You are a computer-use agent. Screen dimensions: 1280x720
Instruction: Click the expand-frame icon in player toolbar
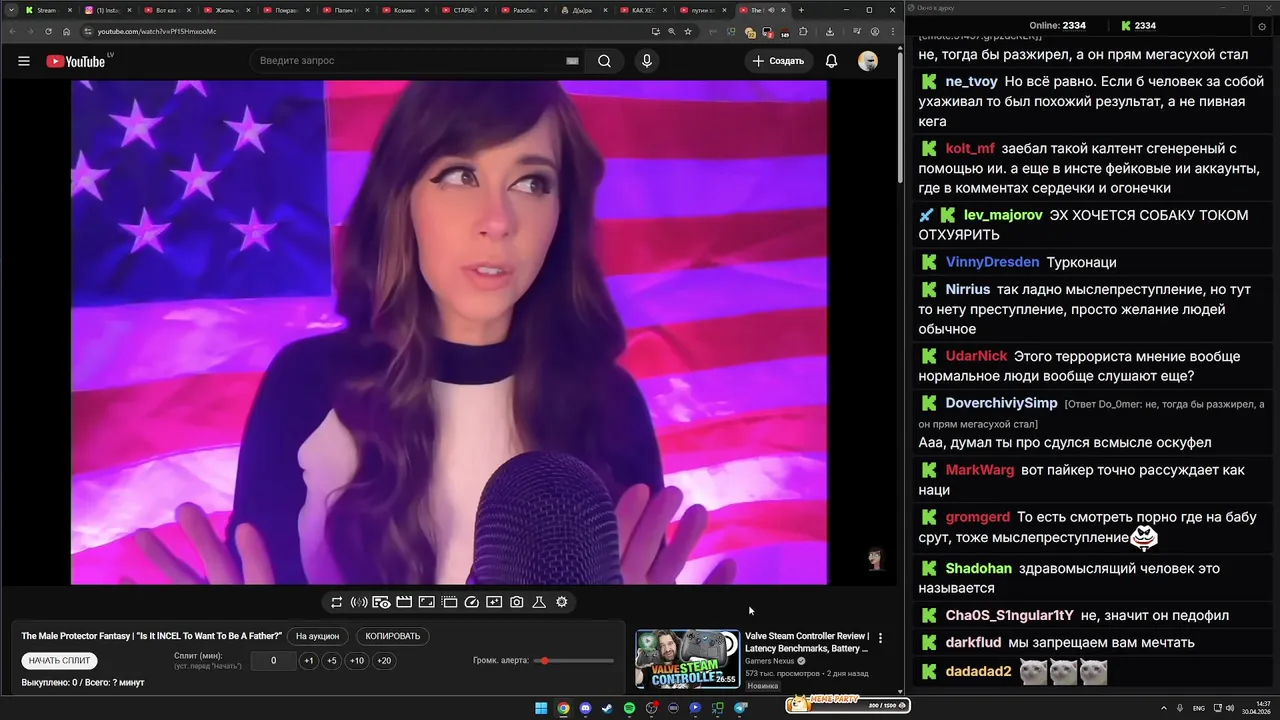pyautogui.click(x=426, y=602)
